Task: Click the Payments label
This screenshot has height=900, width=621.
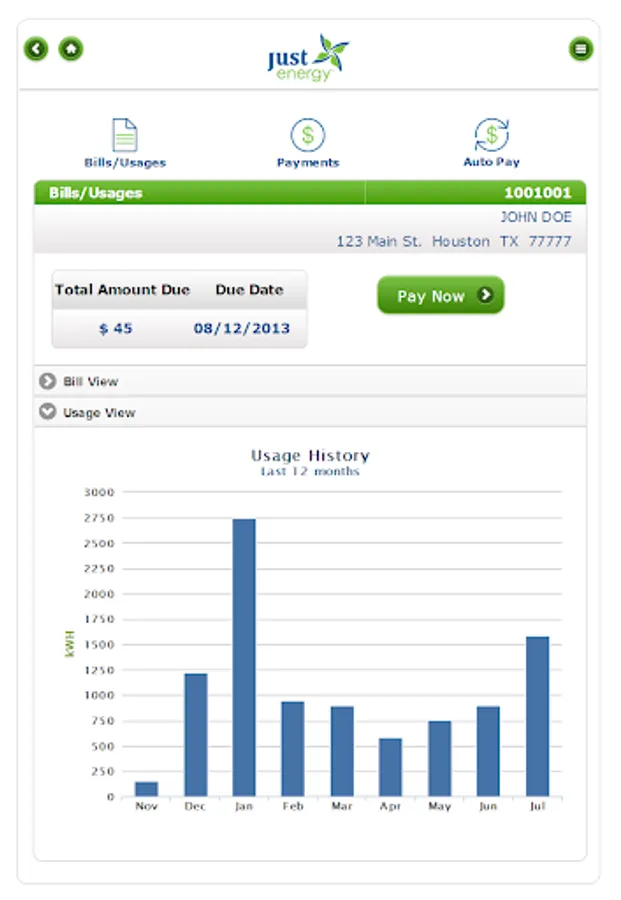Action: (x=308, y=163)
